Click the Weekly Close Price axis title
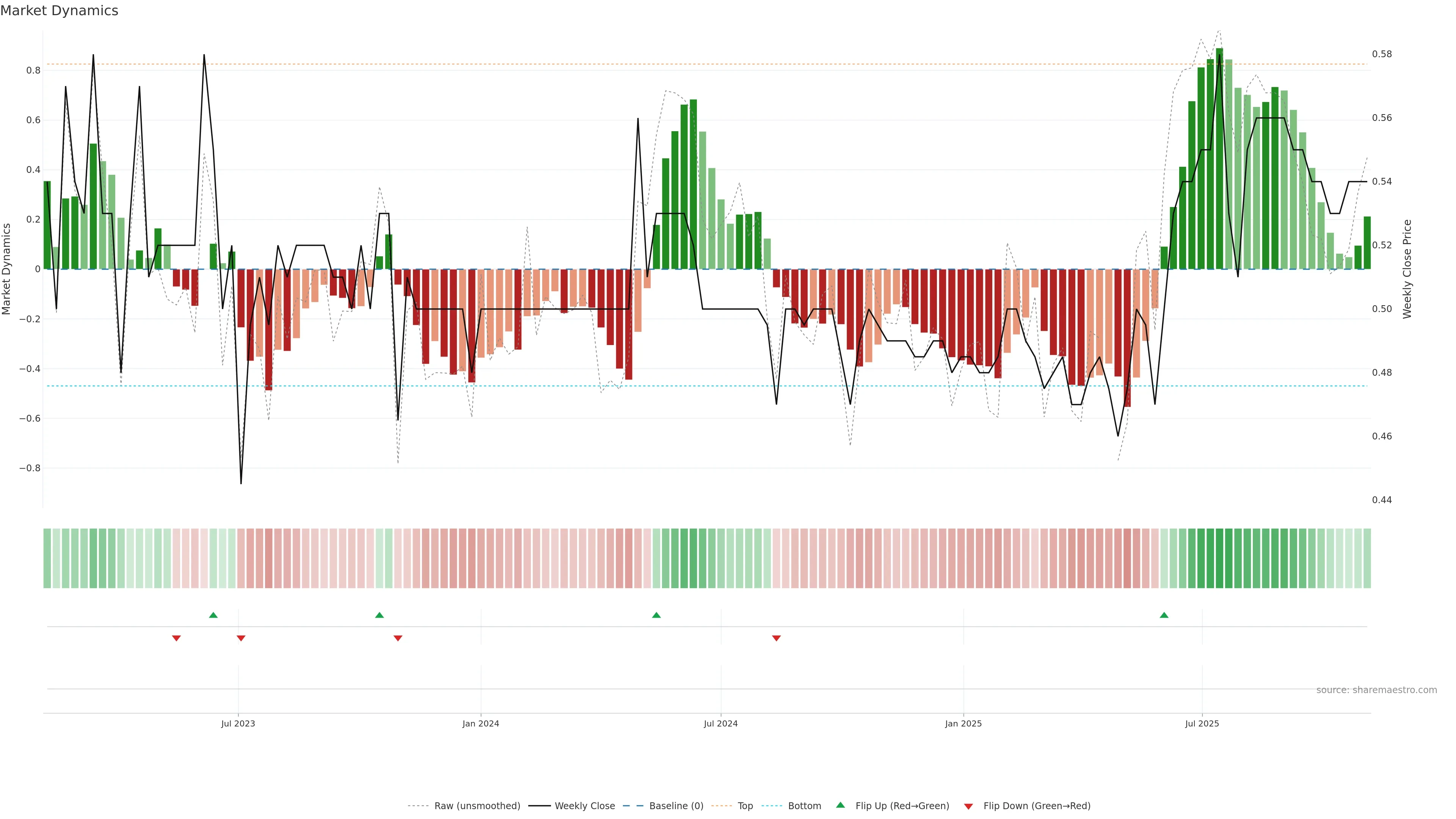 [1407, 269]
